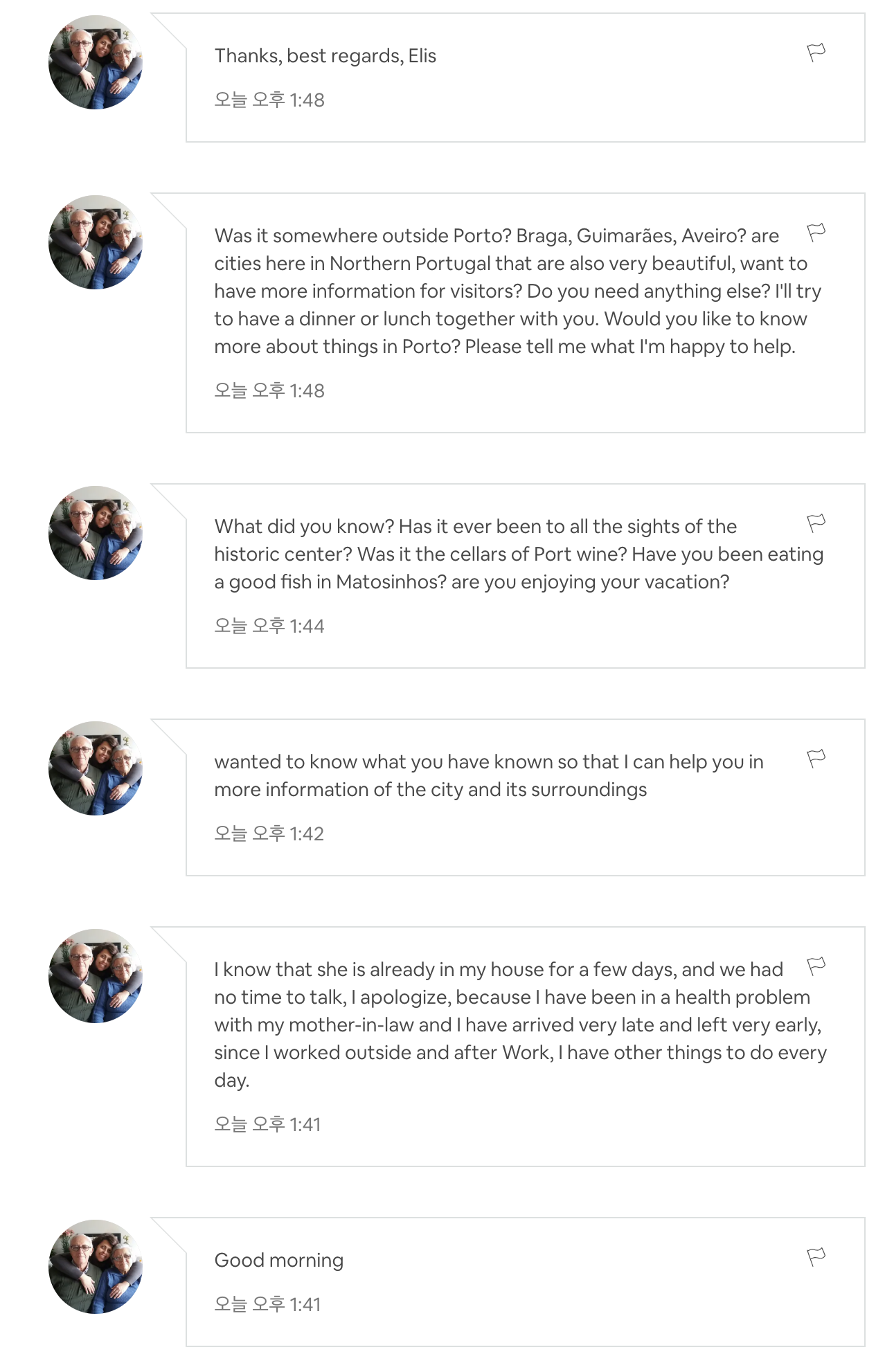Open host profile photo beside 'Good morning'
885x1372 pixels.
(96, 1267)
